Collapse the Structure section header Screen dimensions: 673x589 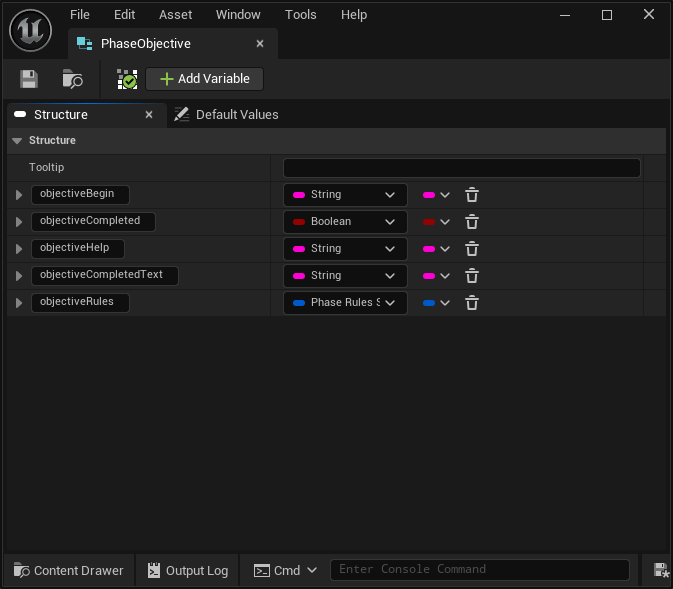point(18,141)
